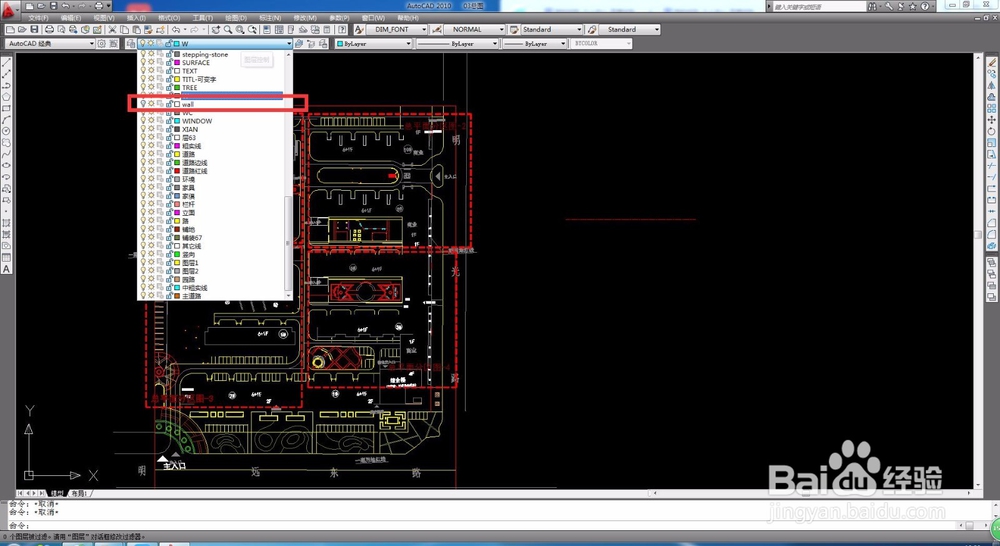Click green color swatch of TREE layer
Screen dimensions: 1000x546
[x=177, y=87]
